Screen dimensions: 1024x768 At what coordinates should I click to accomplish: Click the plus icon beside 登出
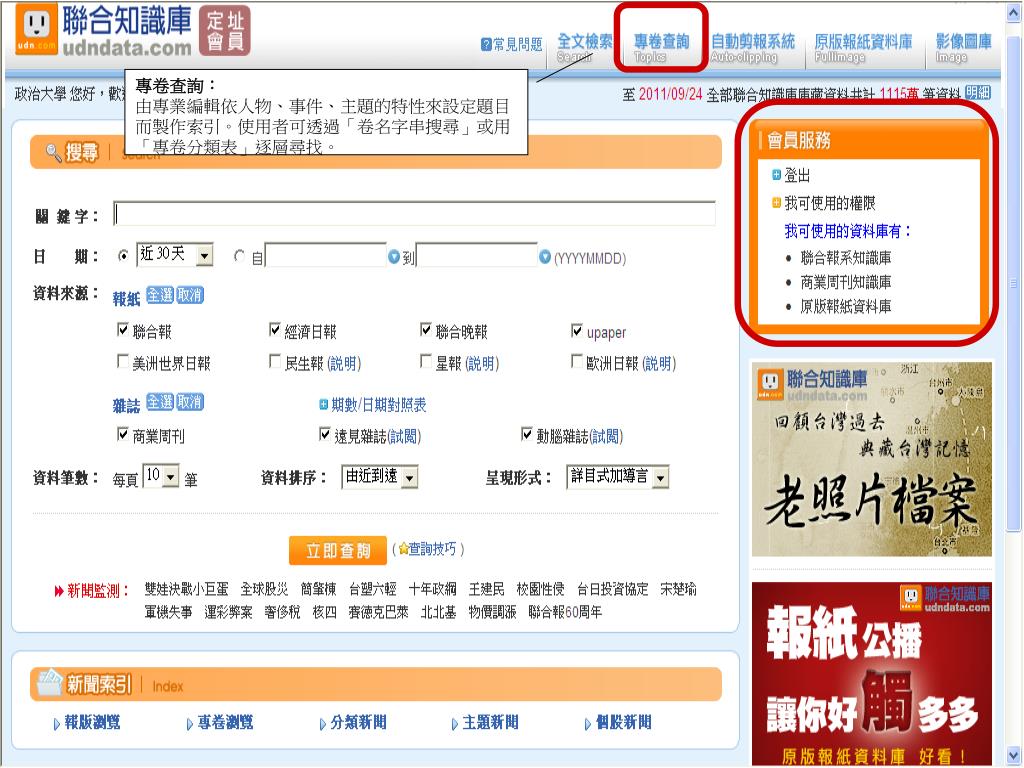point(776,174)
